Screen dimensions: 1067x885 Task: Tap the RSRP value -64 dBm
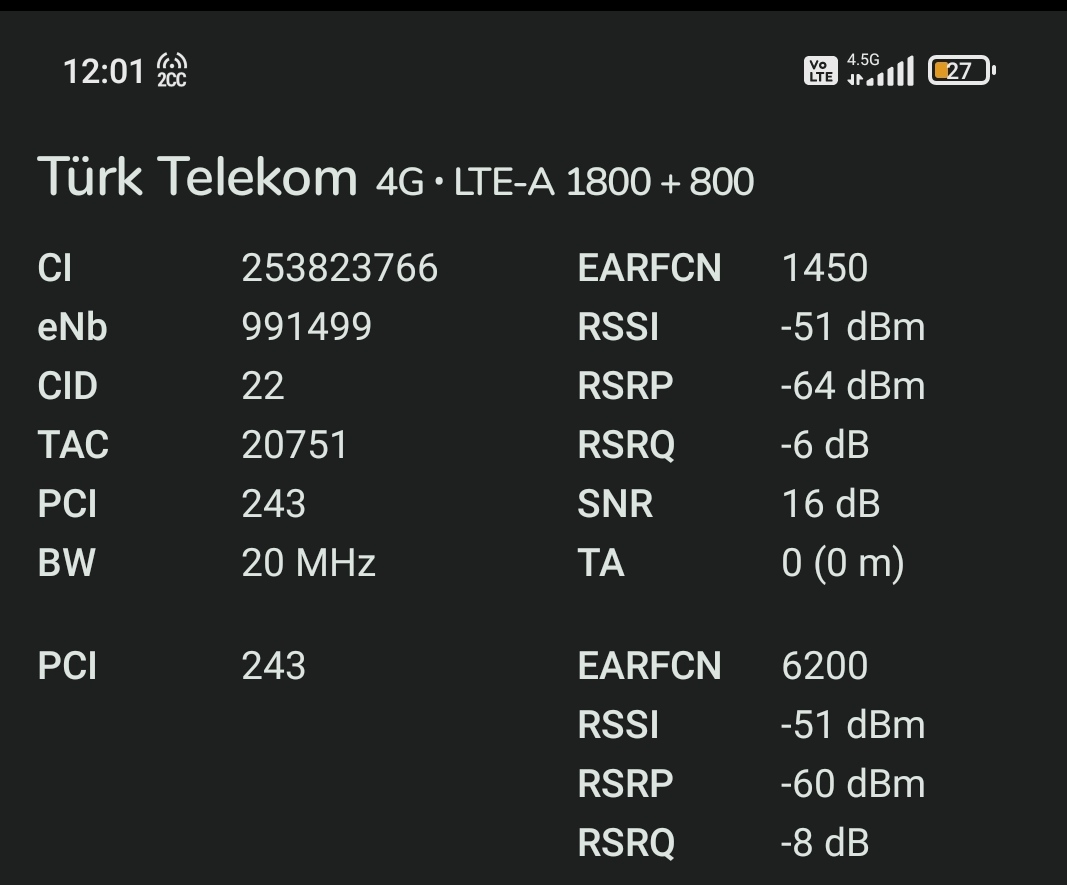[x=853, y=386]
